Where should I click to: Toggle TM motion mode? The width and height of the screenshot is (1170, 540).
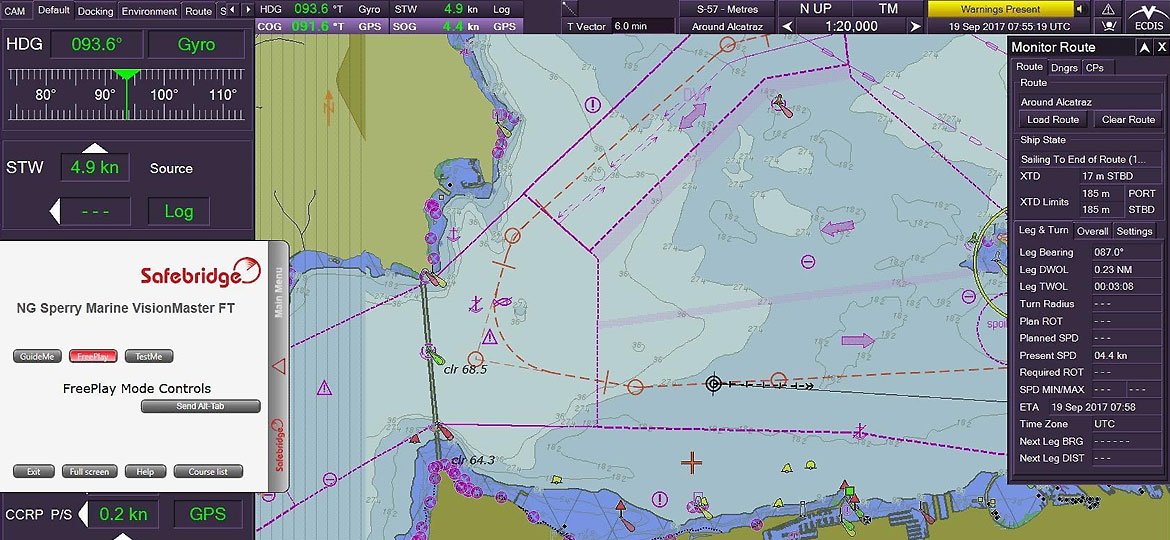pyautogui.click(x=887, y=9)
